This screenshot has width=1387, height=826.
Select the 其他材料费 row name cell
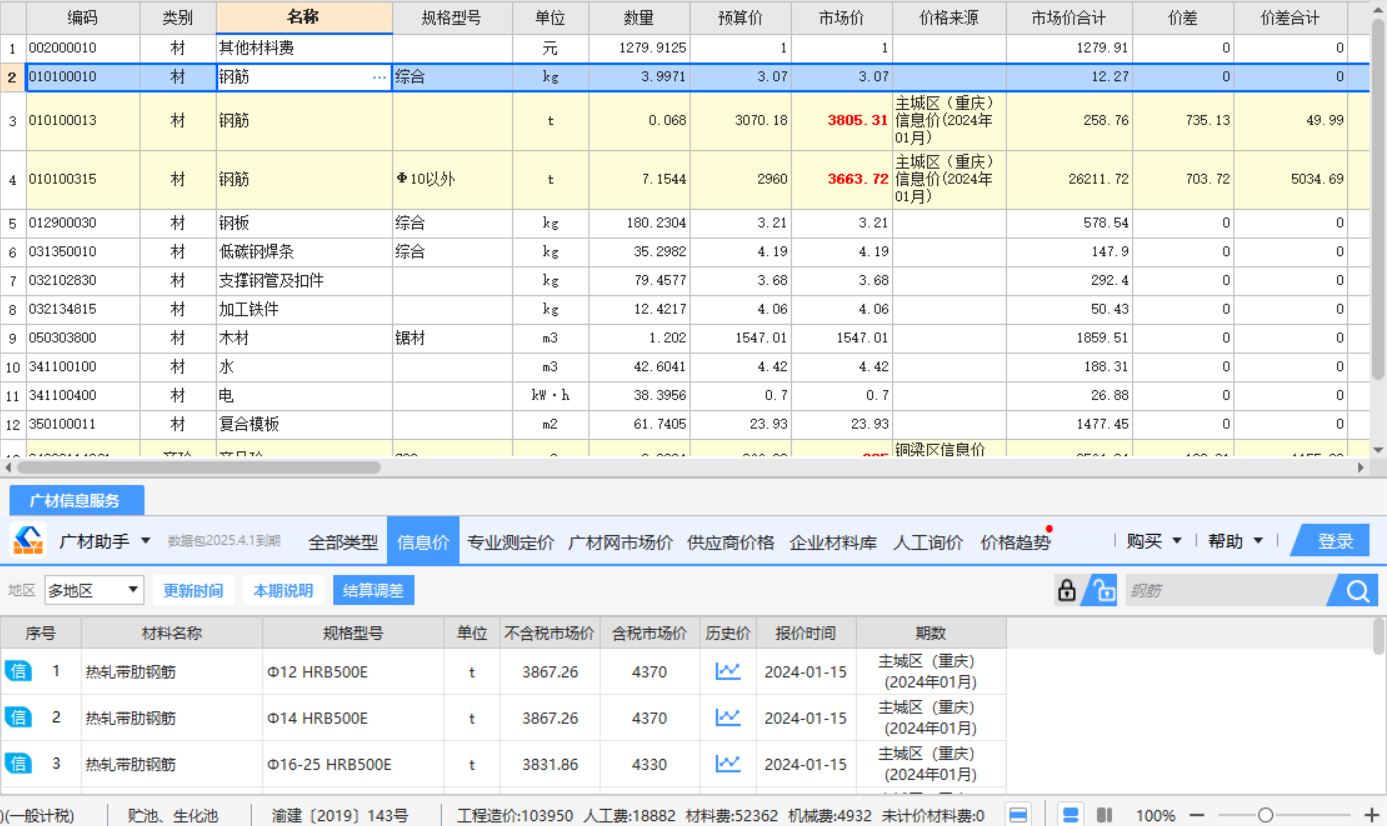pos(304,48)
